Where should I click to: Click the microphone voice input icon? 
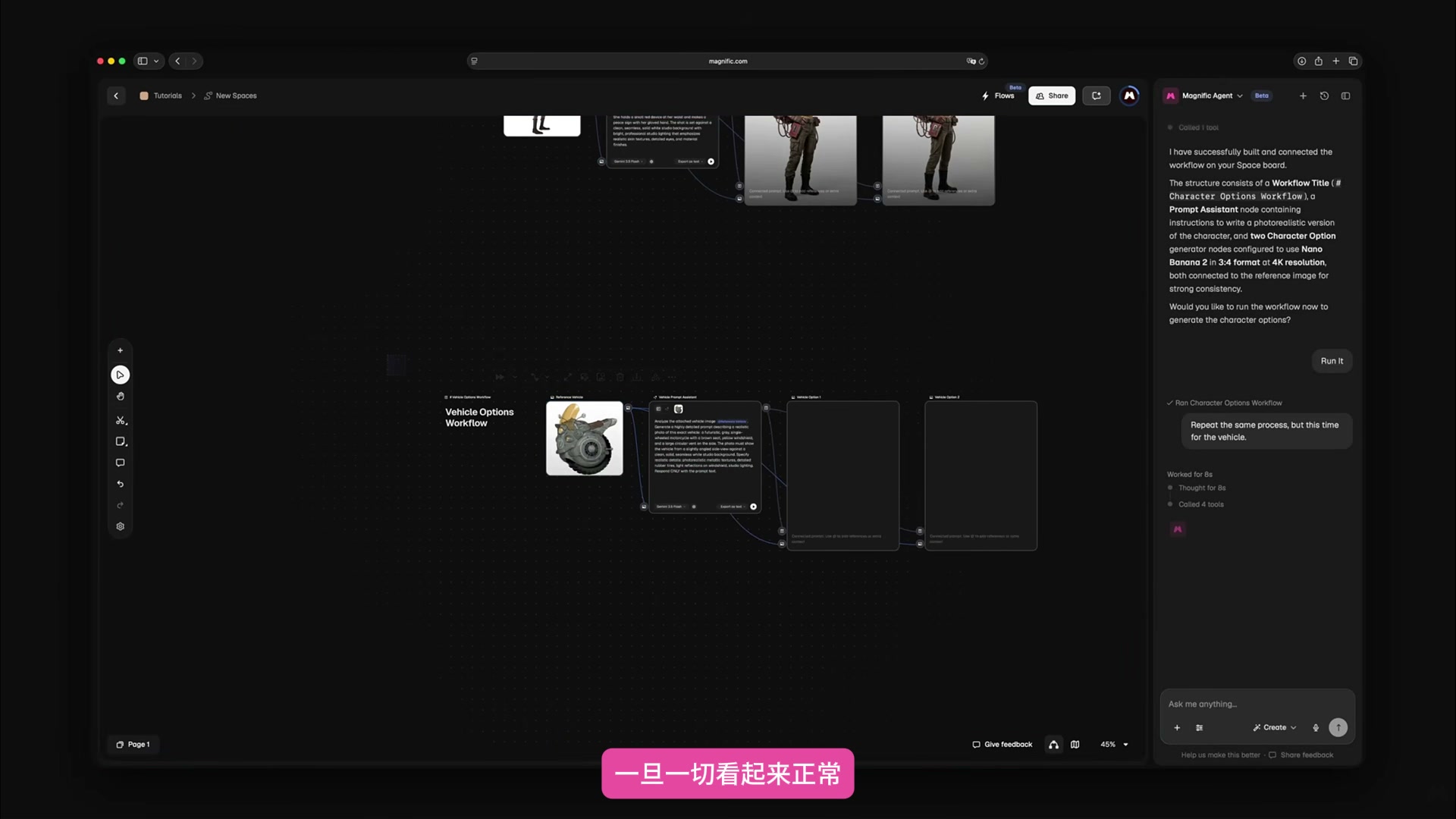(x=1316, y=727)
